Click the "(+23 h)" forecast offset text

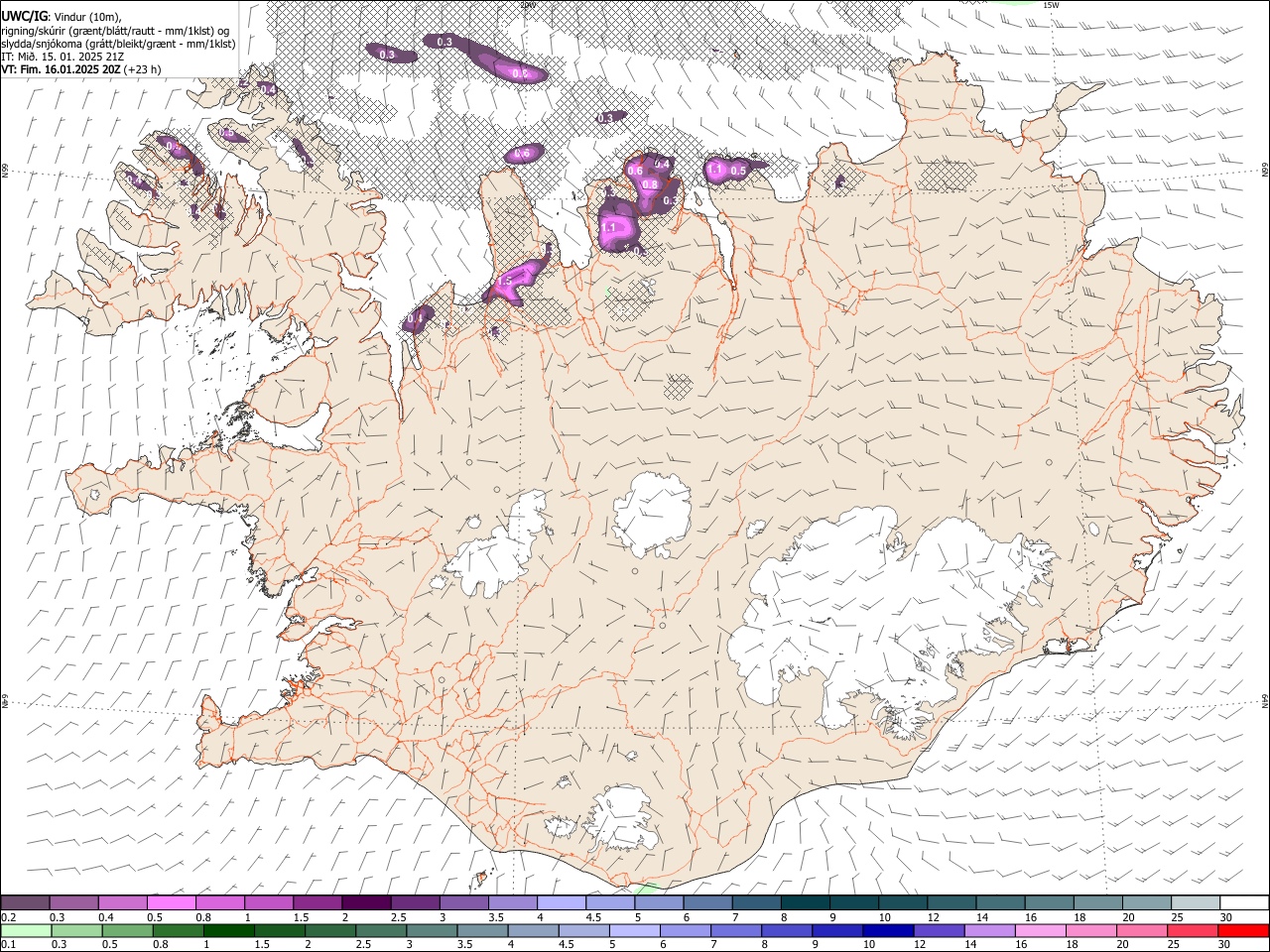(143, 69)
